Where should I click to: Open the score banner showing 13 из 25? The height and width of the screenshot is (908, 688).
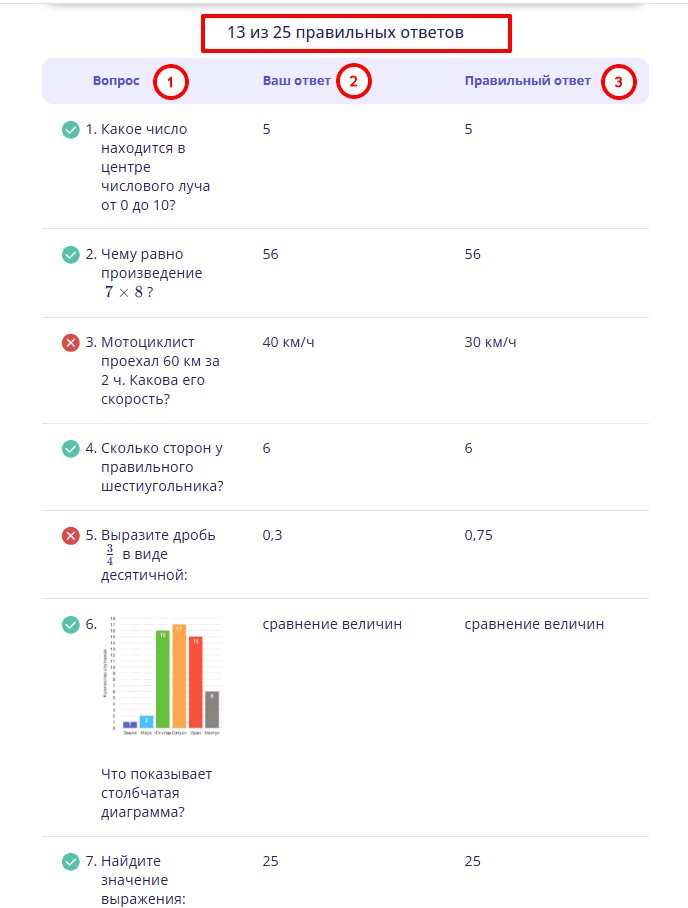[x=356, y=32]
